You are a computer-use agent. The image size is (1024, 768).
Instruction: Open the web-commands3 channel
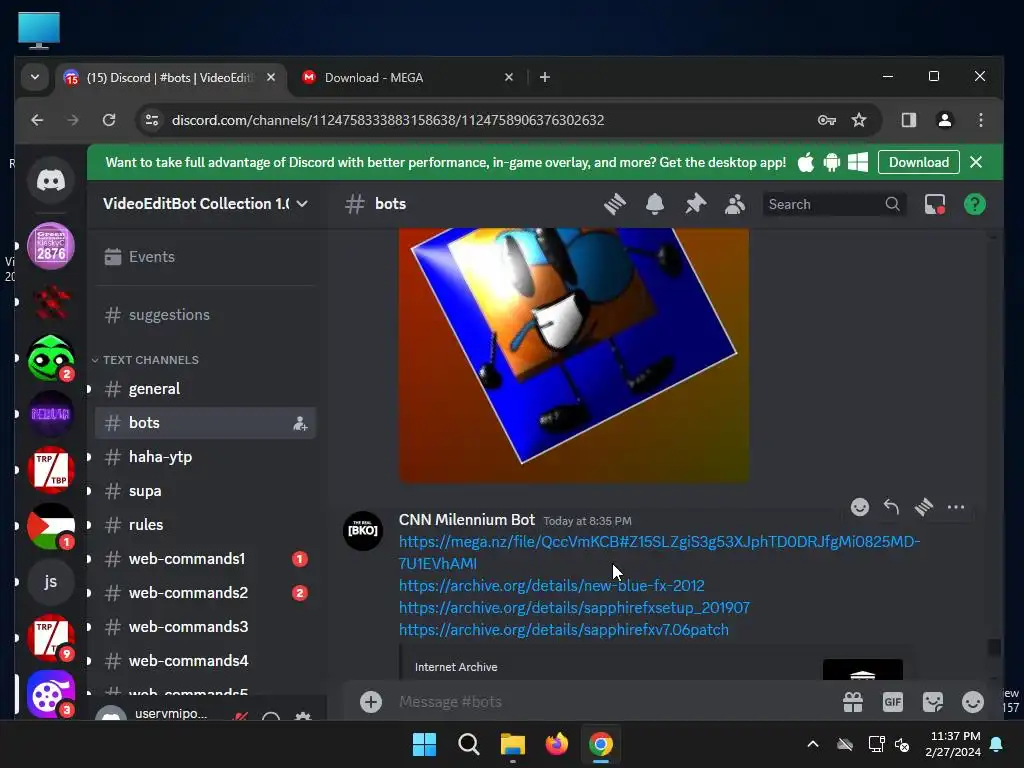coord(205,626)
